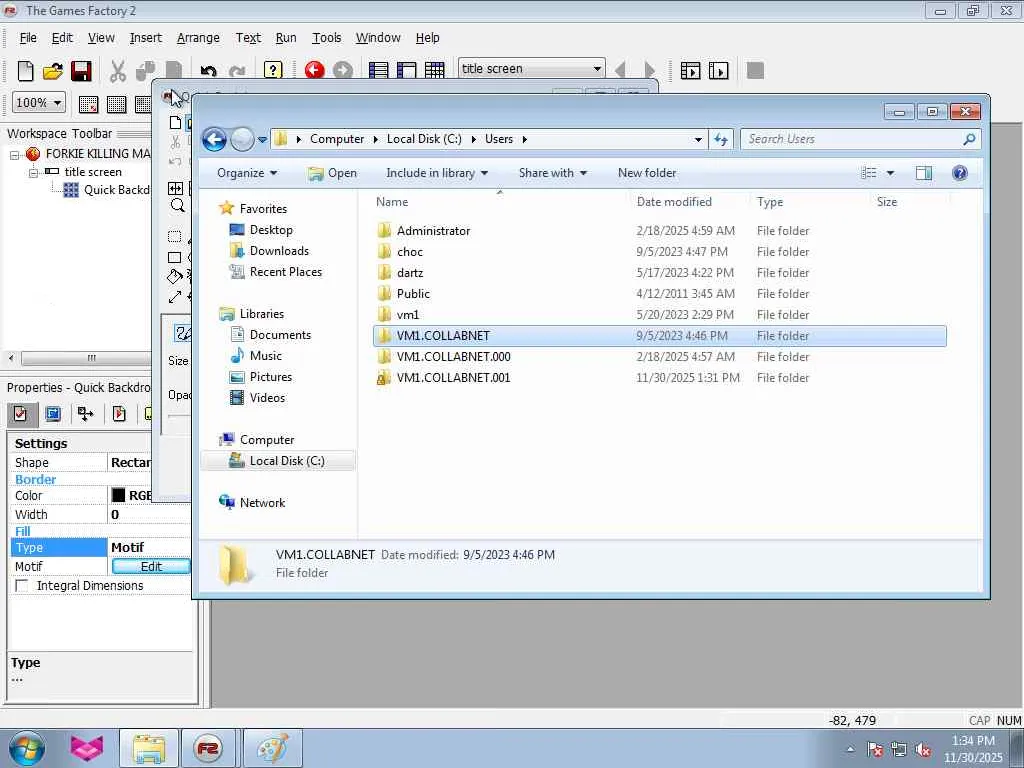1024x768 pixels.
Task: Click the second grid icon beside zoom box
Action: coord(116,104)
